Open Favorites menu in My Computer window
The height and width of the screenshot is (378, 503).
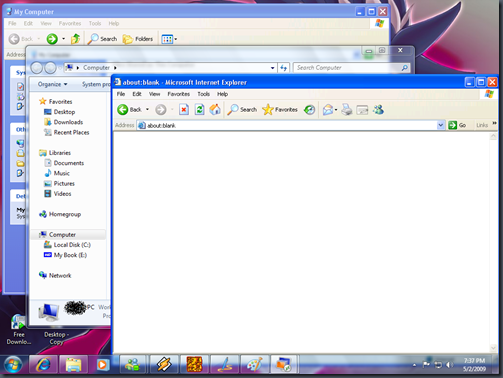point(70,23)
